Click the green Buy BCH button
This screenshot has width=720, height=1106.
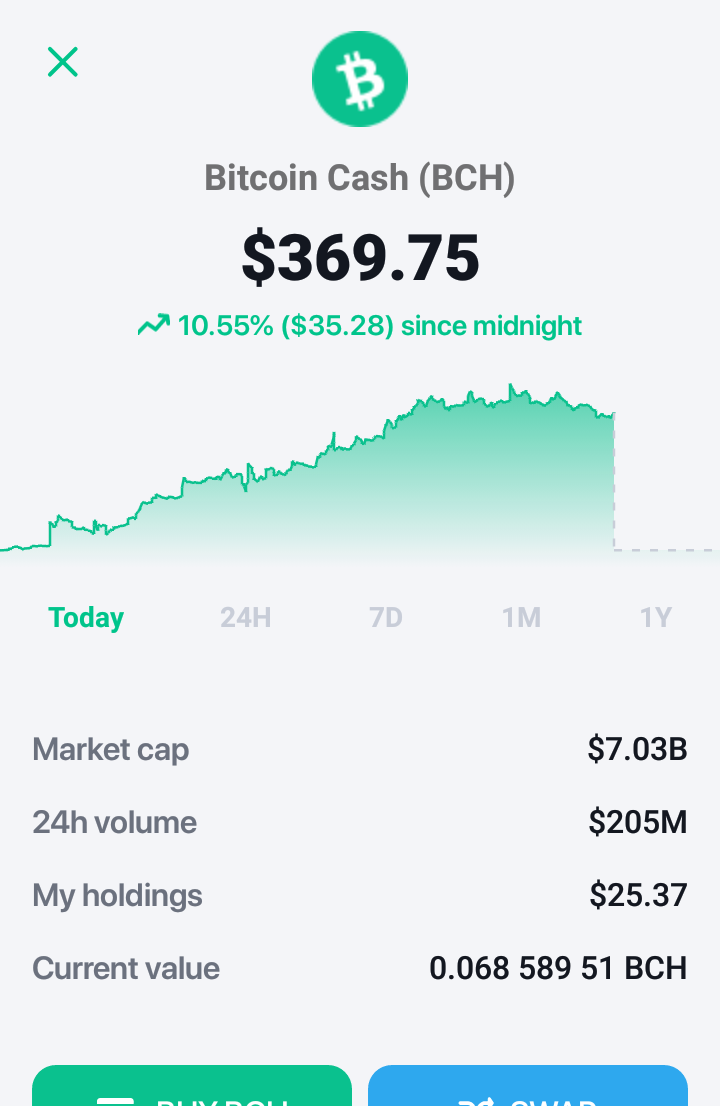(192, 1086)
